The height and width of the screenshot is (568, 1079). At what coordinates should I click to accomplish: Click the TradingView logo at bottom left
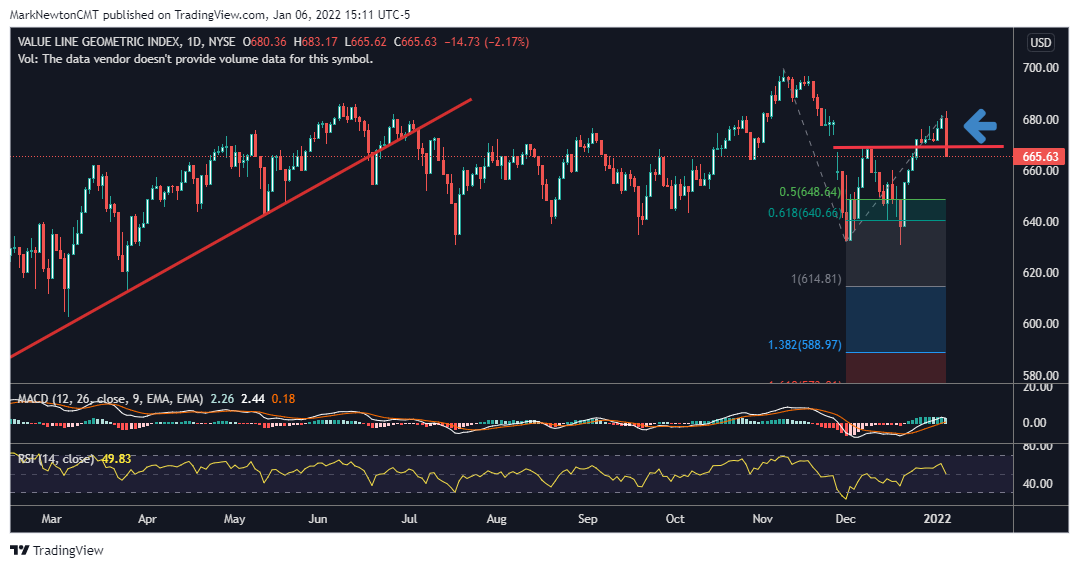tap(57, 551)
